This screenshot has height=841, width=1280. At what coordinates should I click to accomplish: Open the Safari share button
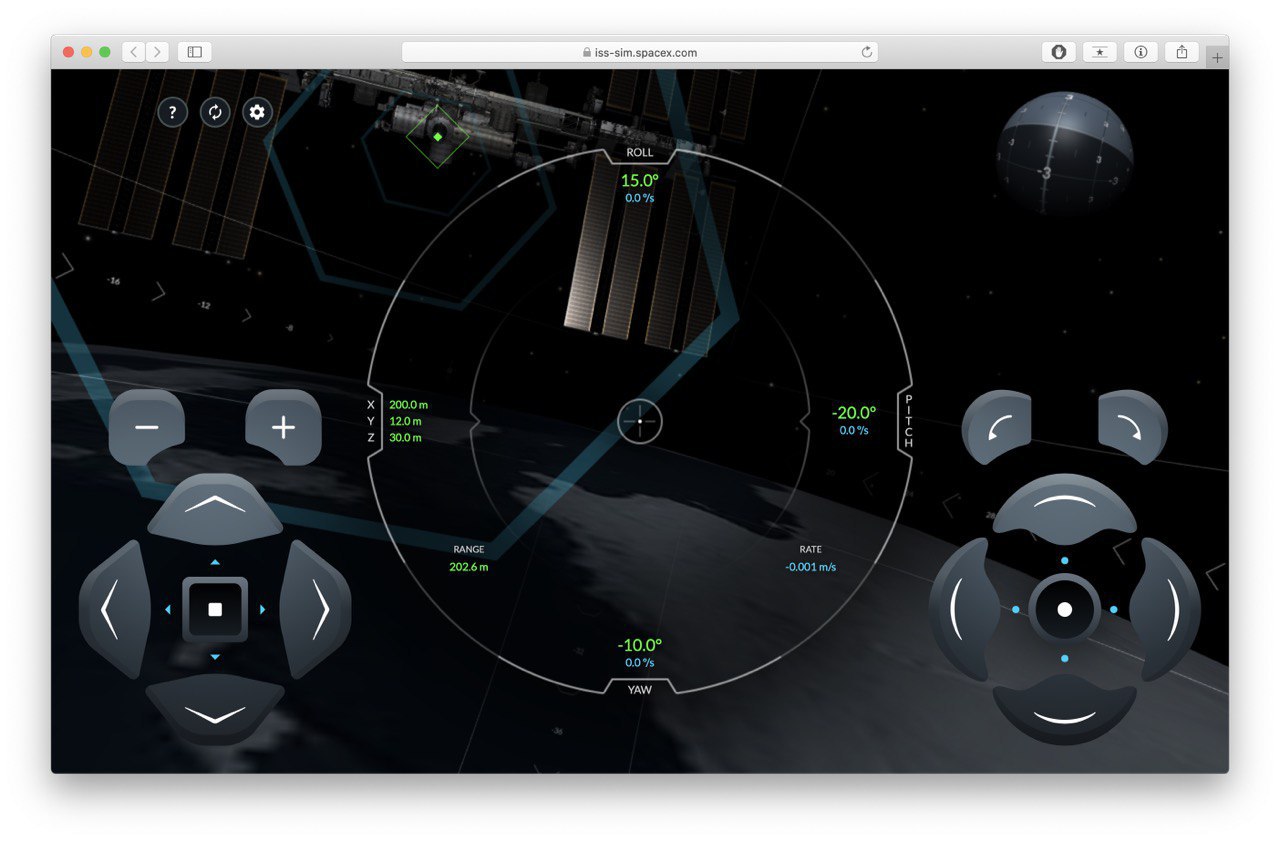[x=1182, y=52]
